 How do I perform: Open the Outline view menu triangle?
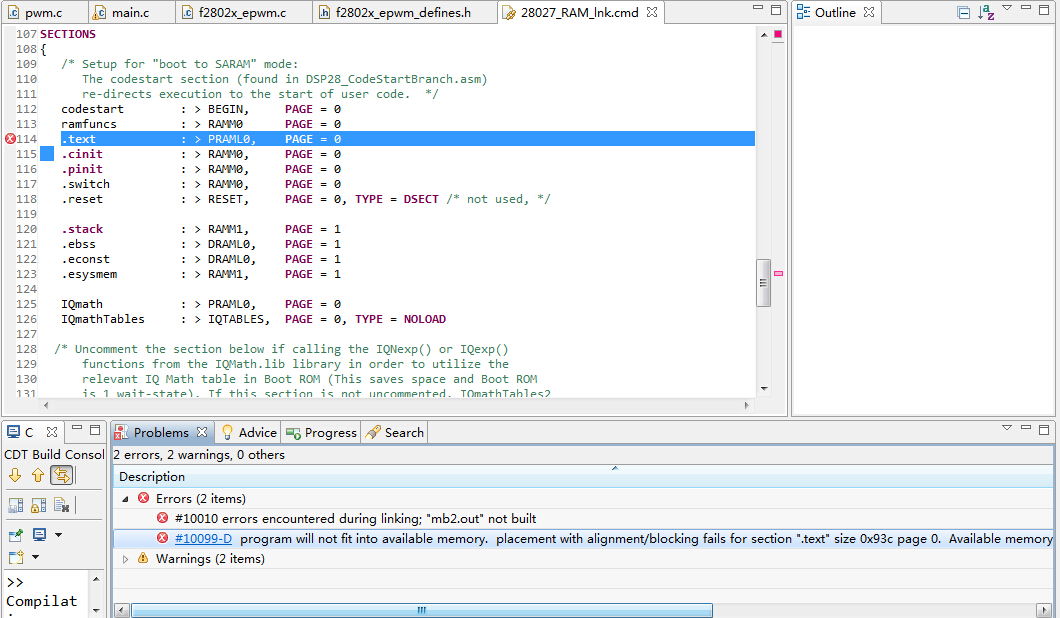coord(1007,9)
